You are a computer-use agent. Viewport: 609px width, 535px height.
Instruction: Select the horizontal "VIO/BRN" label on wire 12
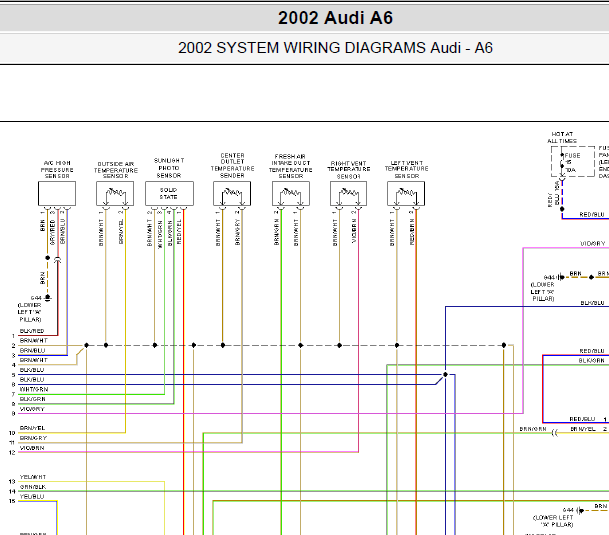(32, 448)
